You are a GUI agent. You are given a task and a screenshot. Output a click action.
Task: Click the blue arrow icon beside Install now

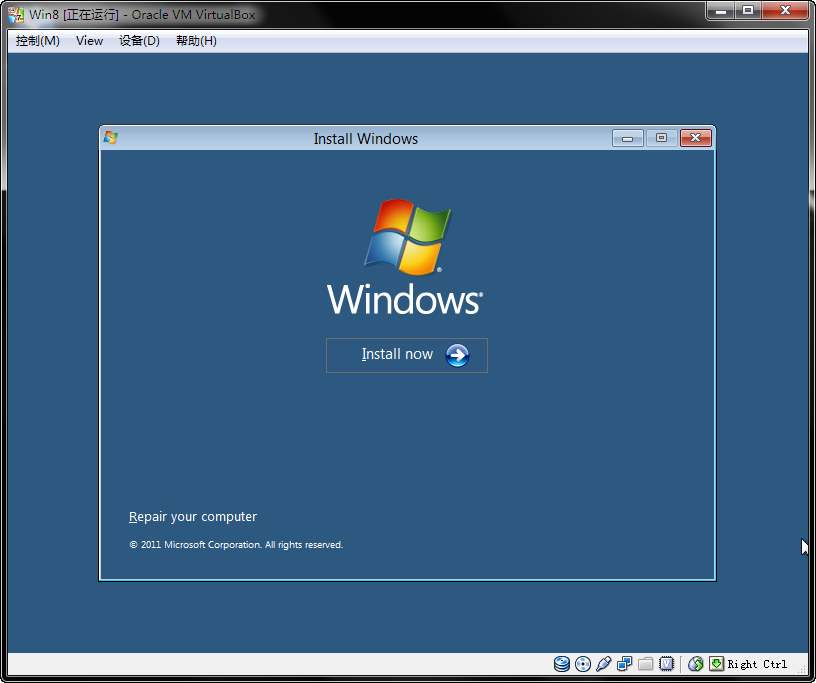coord(457,355)
